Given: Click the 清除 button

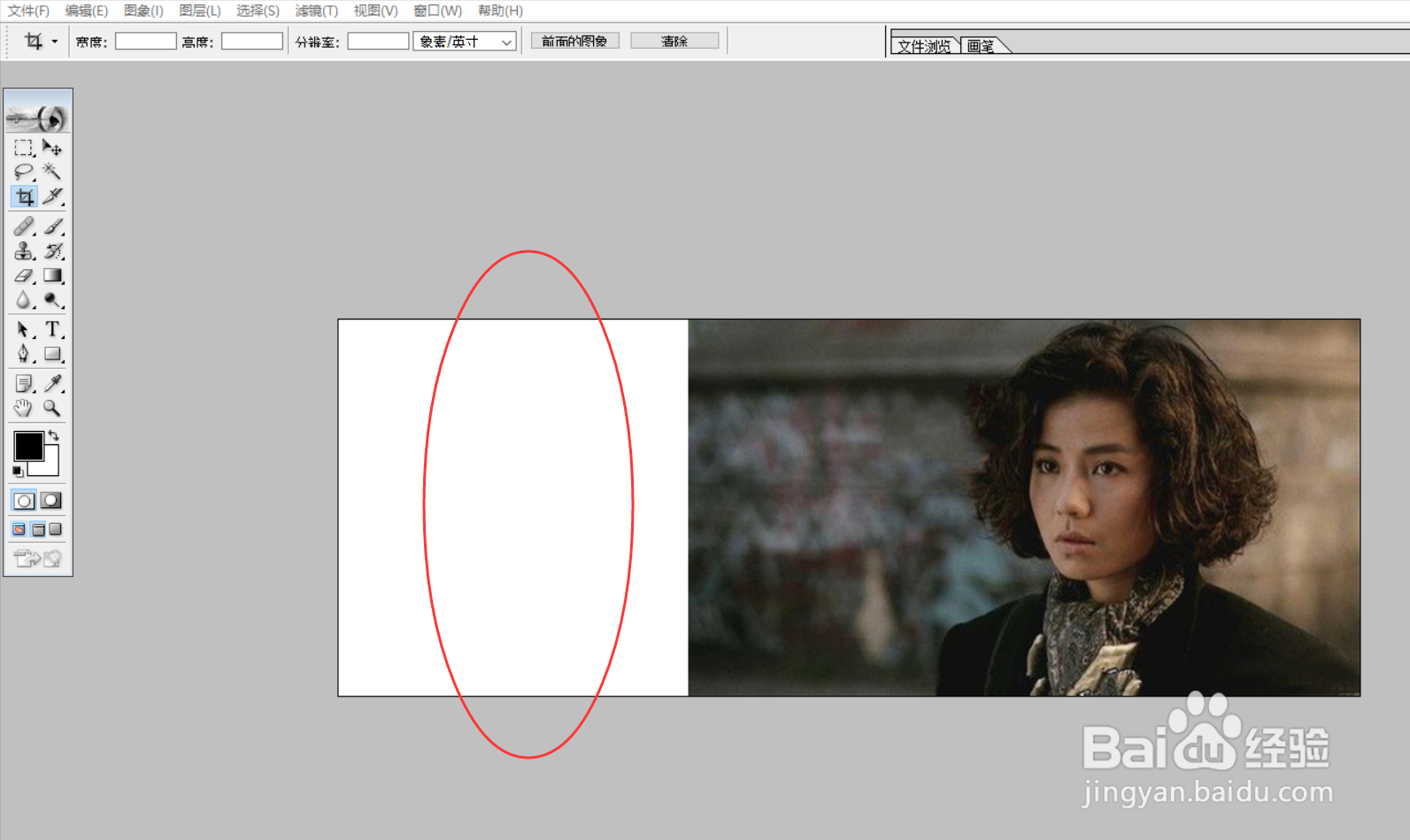Looking at the screenshot, I should click(x=674, y=41).
